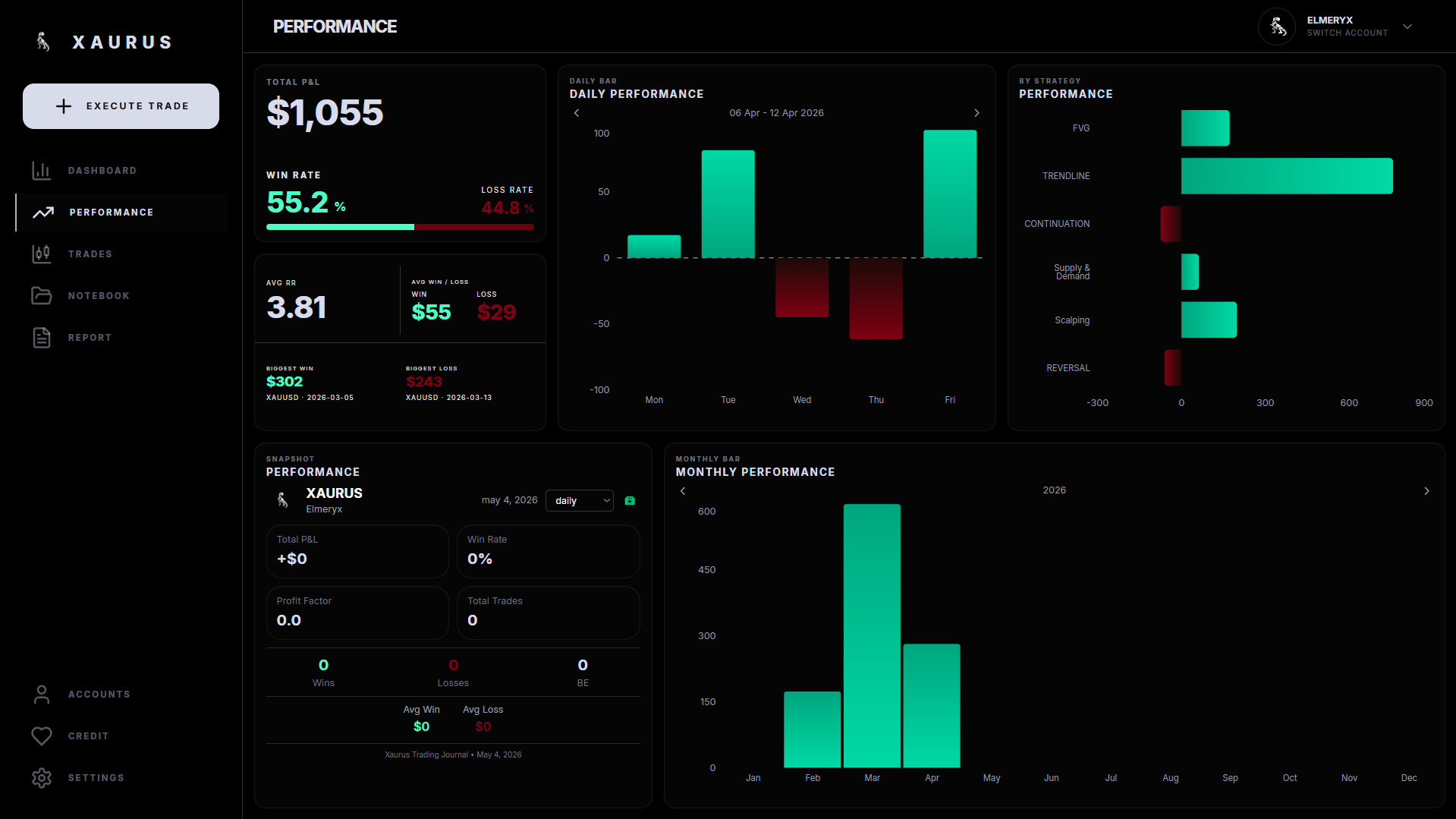Click the green snapshot save icon
Viewport: 1456px width, 819px height.
click(630, 501)
